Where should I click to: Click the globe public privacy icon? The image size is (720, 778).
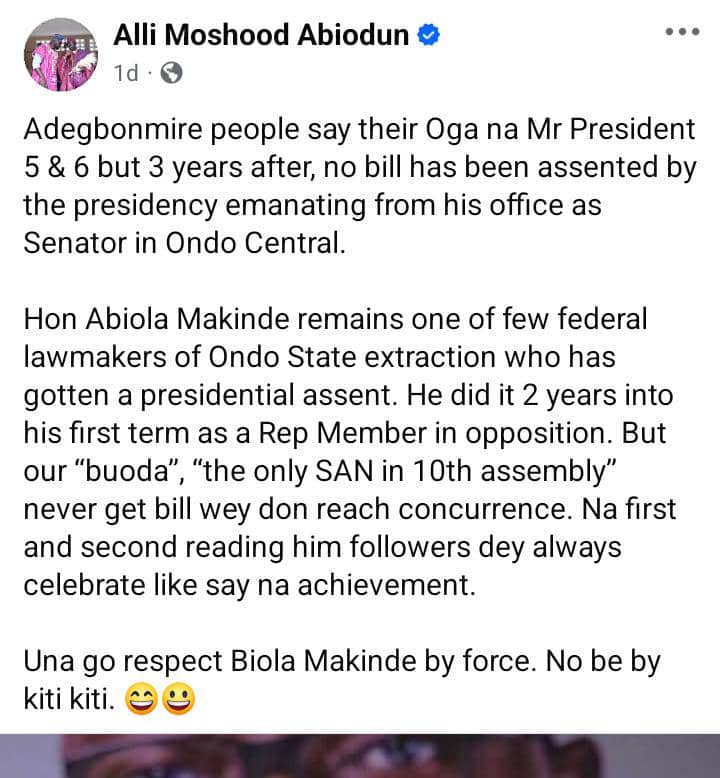click(x=171, y=73)
